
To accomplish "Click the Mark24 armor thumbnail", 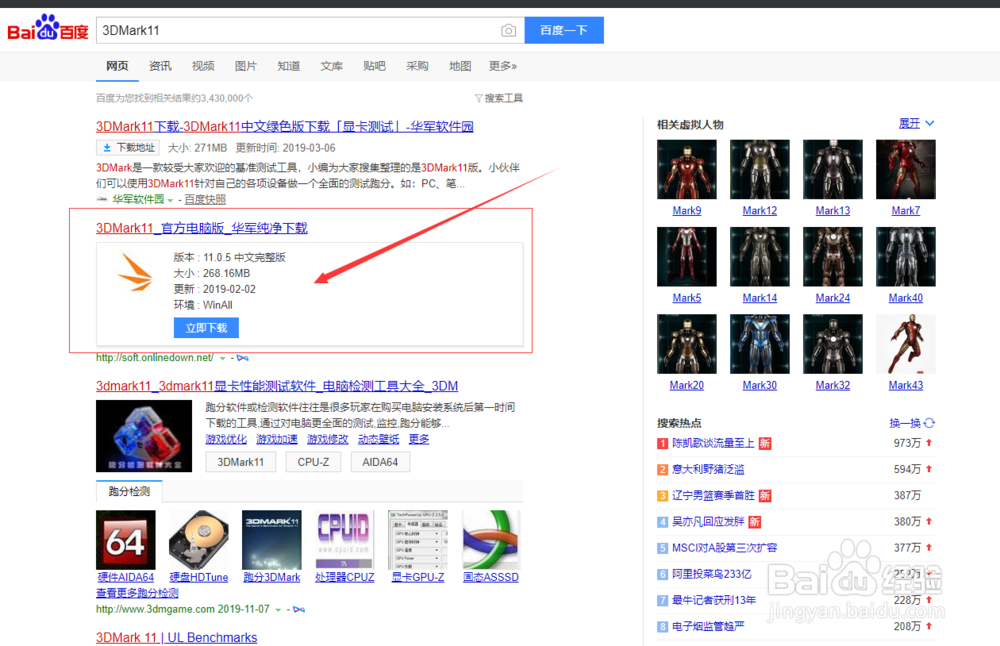I will point(833,257).
